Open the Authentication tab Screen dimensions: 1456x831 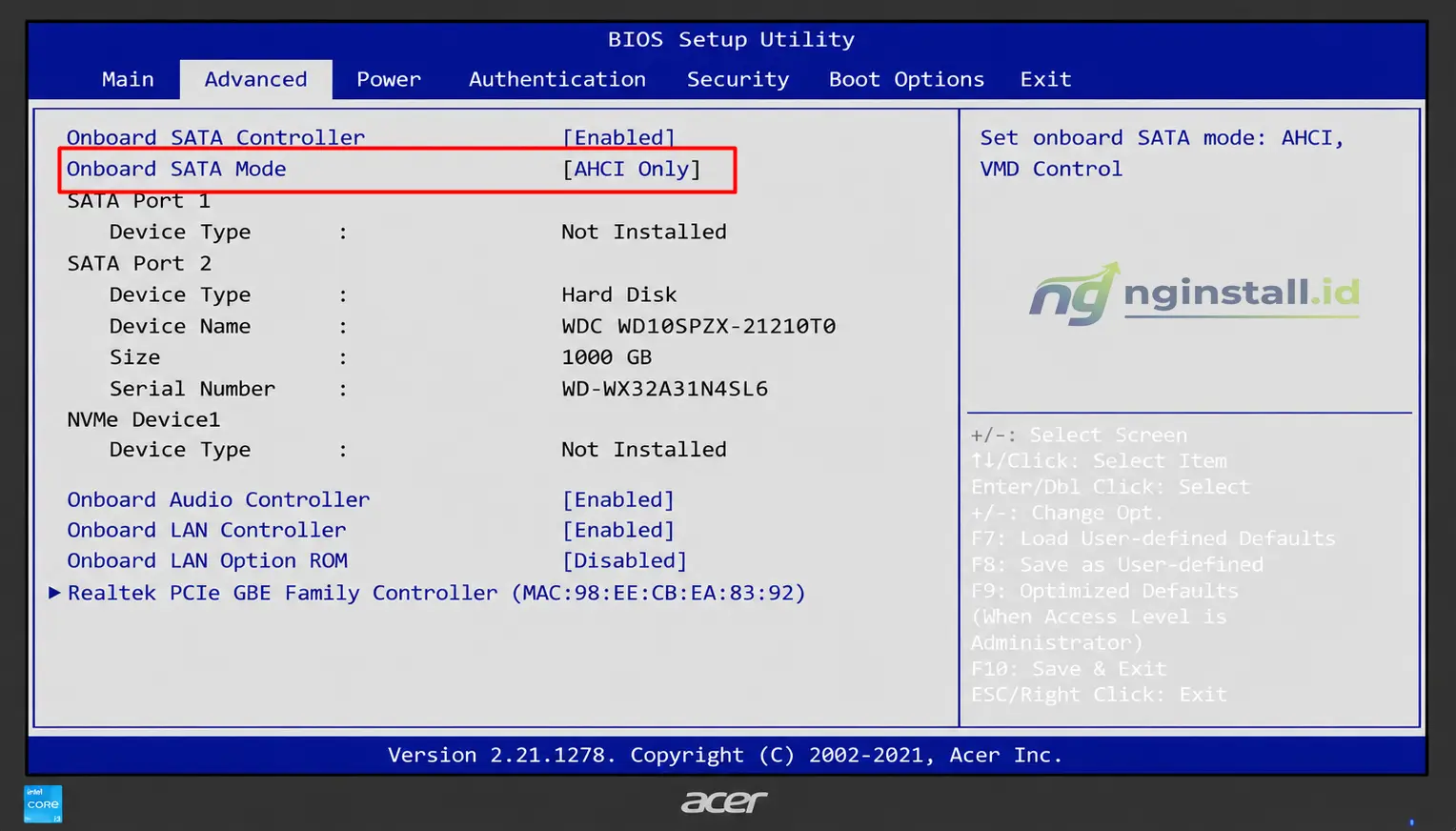(x=557, y=79)
